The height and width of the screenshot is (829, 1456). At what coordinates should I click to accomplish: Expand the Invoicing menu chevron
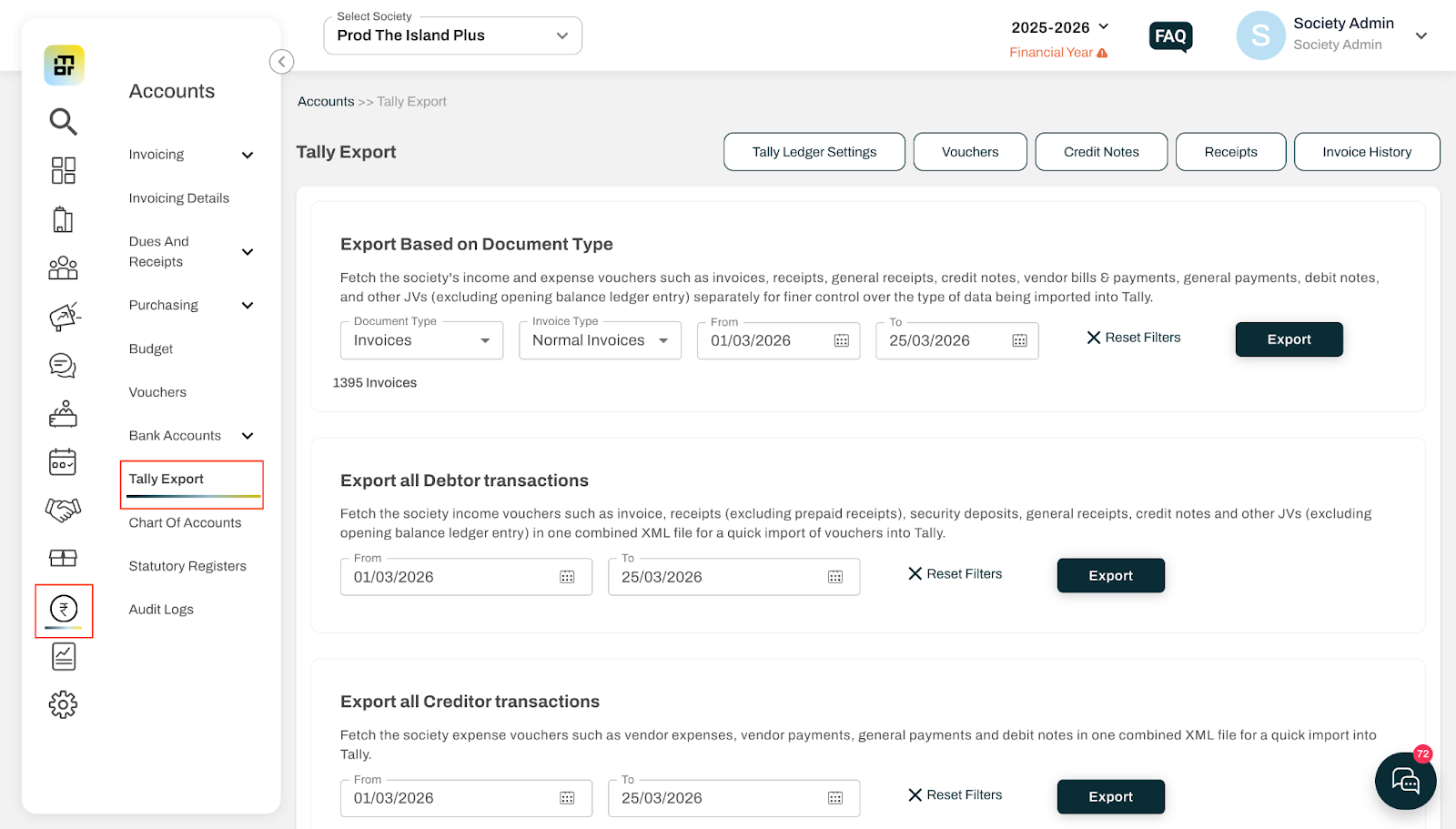[x=248, y=155]
